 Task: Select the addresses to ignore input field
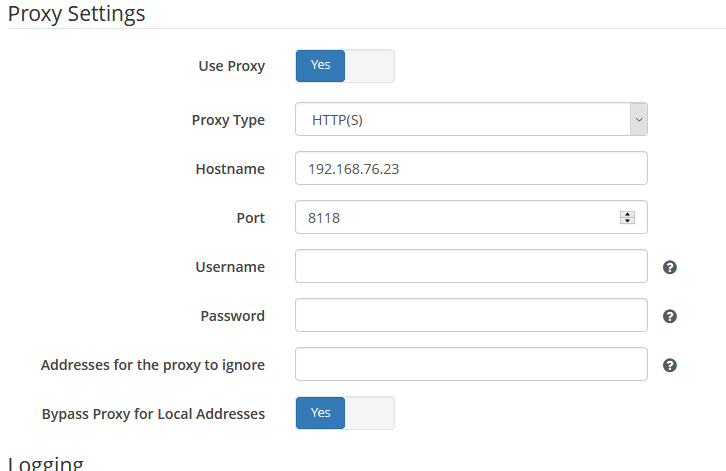click(471, 364)
